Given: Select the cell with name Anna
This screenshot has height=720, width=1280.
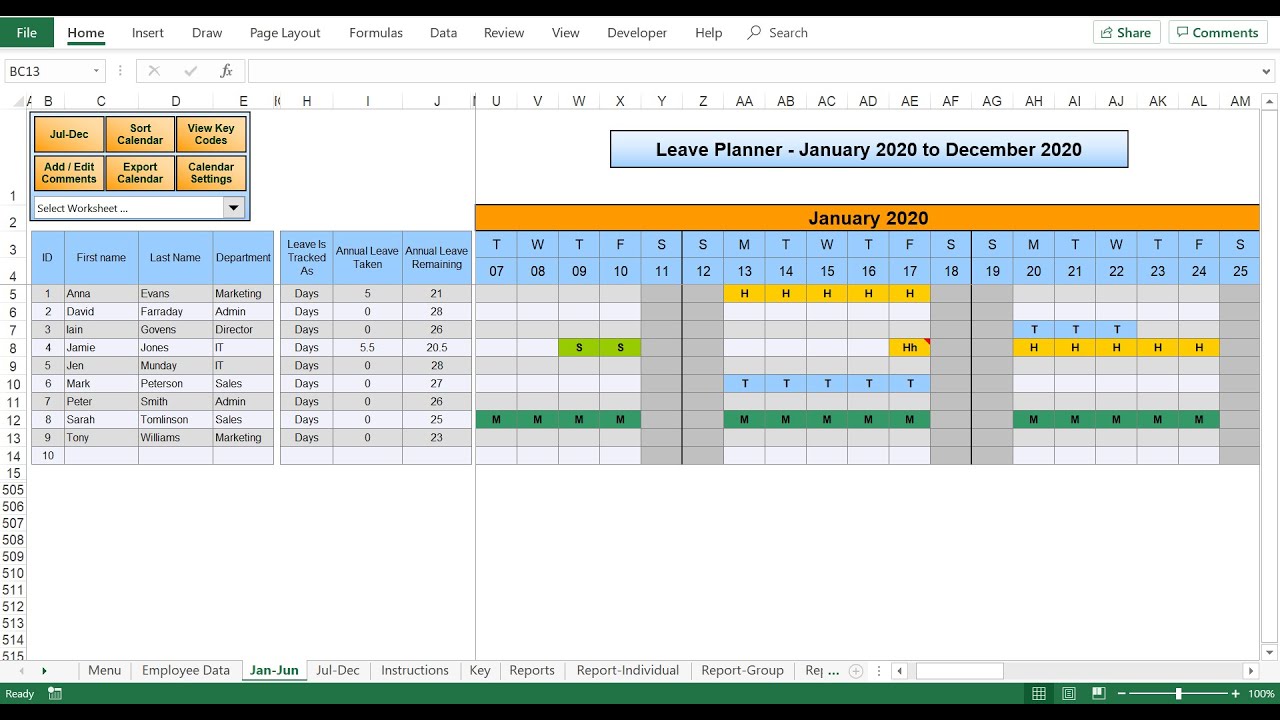Looking at the screenshot, I should click(101, 294).
